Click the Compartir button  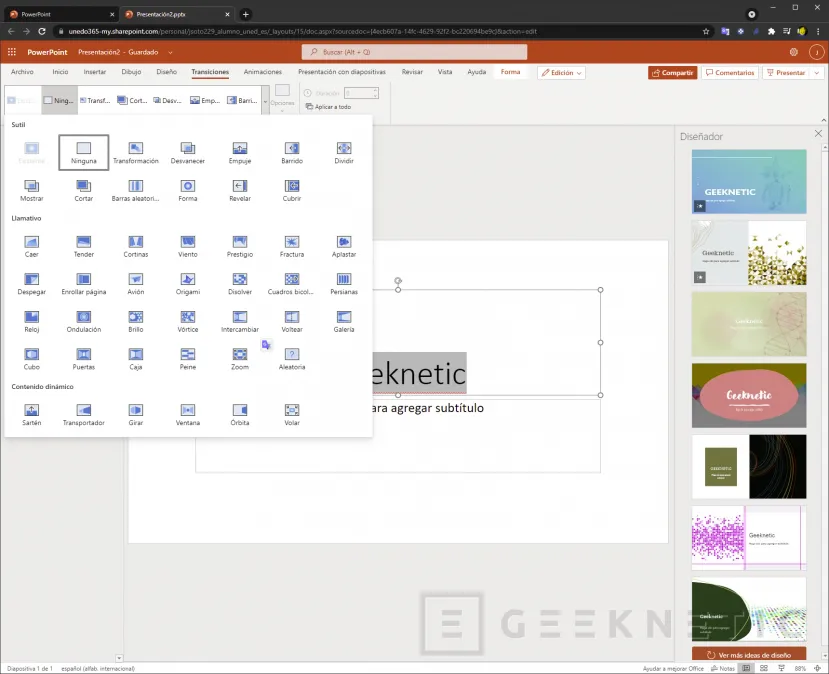point(673,73)
